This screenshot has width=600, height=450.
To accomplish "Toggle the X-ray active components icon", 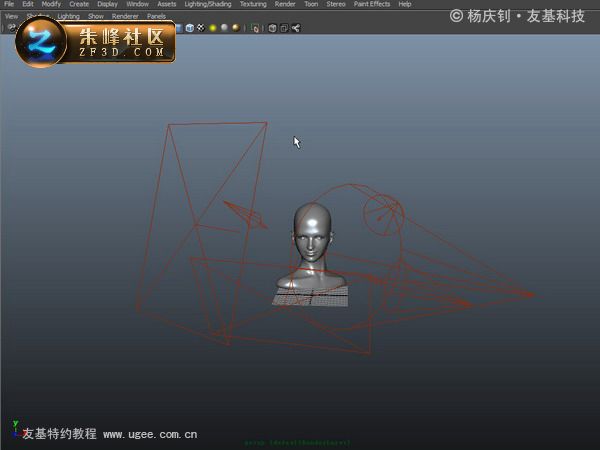I will [x=284, y=28].
